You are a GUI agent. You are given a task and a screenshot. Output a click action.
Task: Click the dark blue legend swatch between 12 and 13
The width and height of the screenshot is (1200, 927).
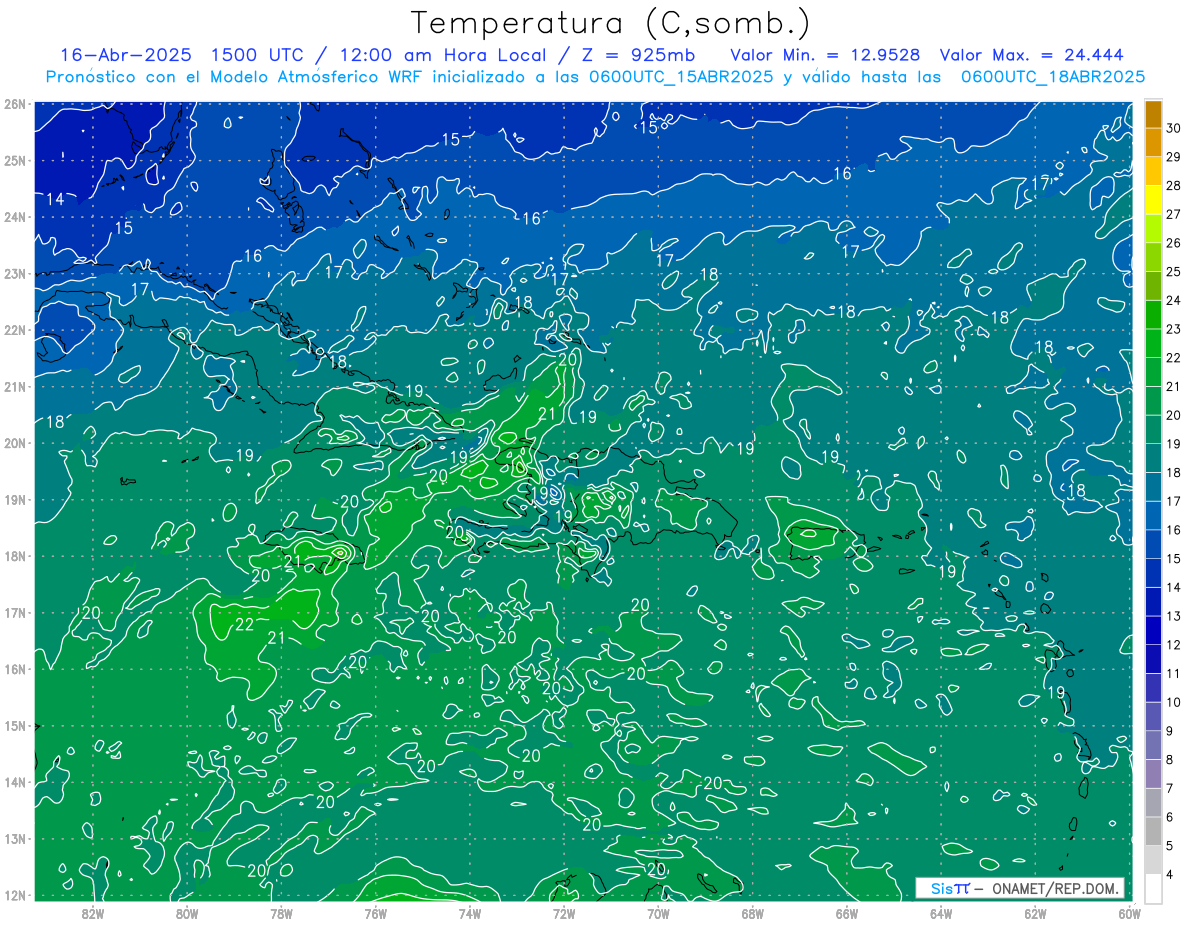click(1153, 630)
